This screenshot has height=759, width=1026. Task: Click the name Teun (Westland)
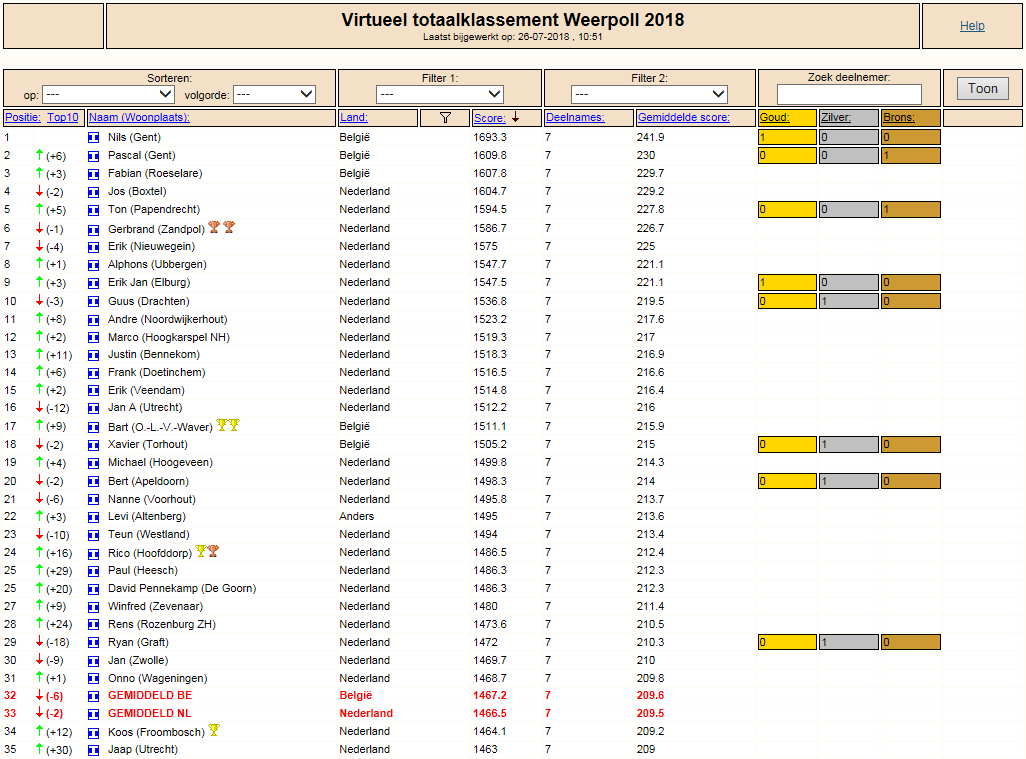149,535
